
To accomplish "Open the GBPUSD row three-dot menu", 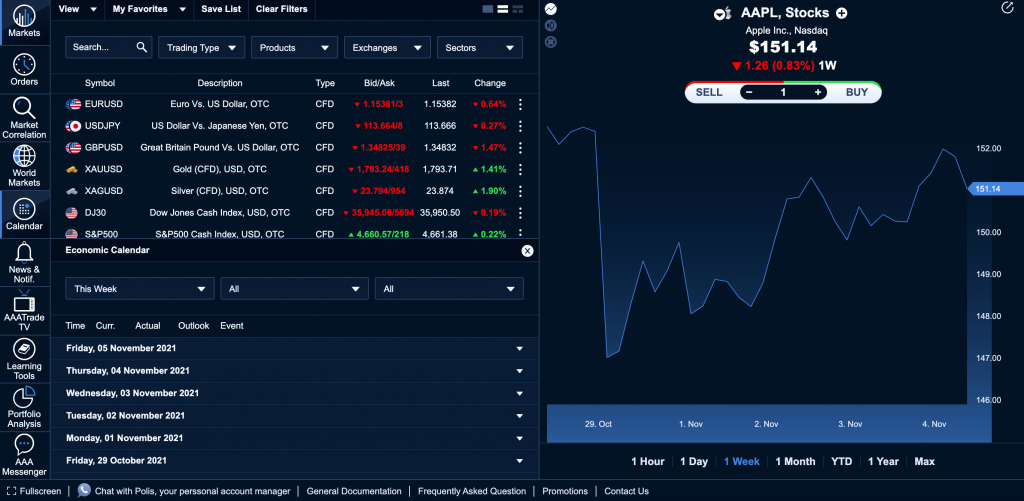I will [520, 148].
